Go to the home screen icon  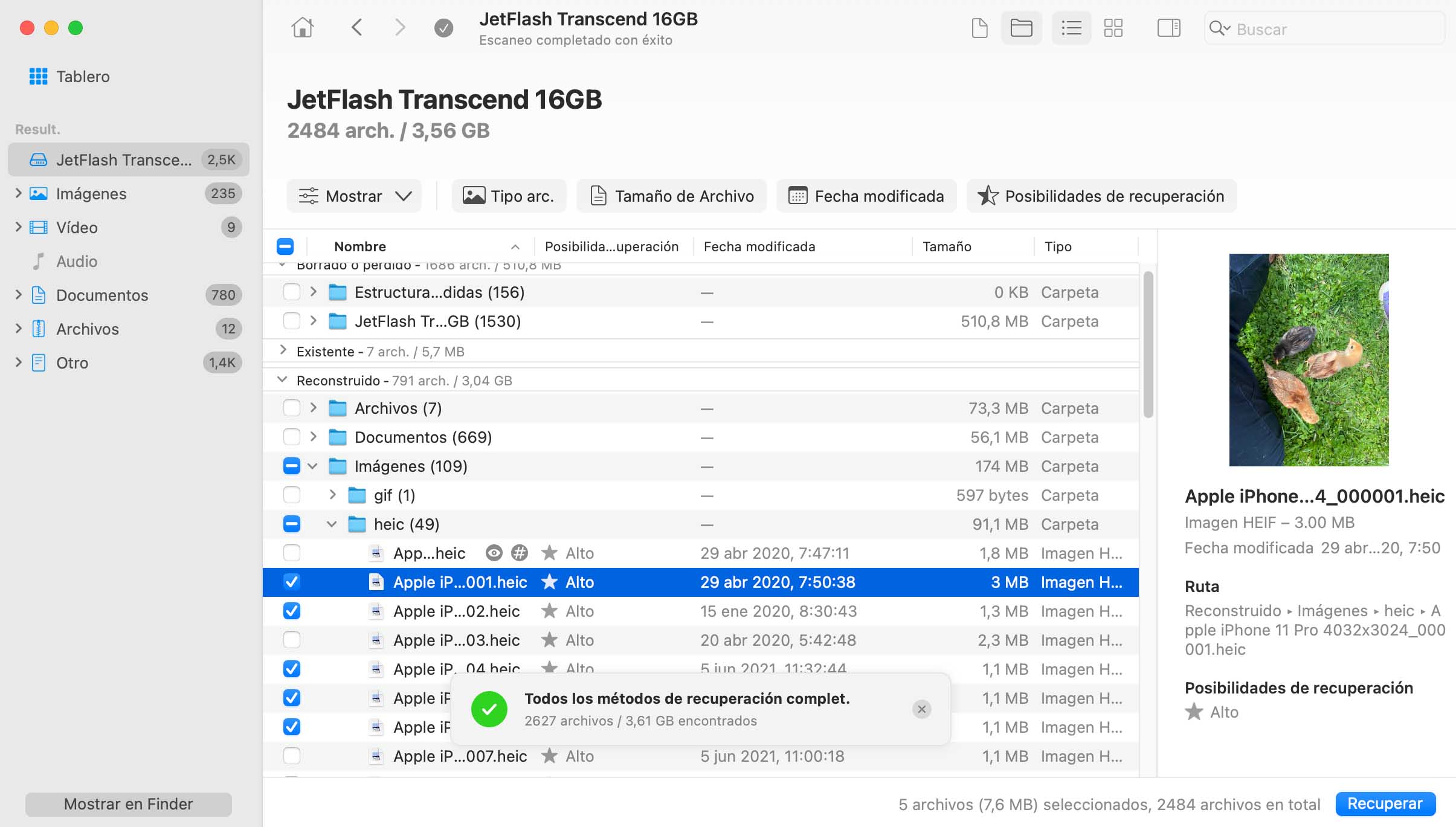[302, 28]
